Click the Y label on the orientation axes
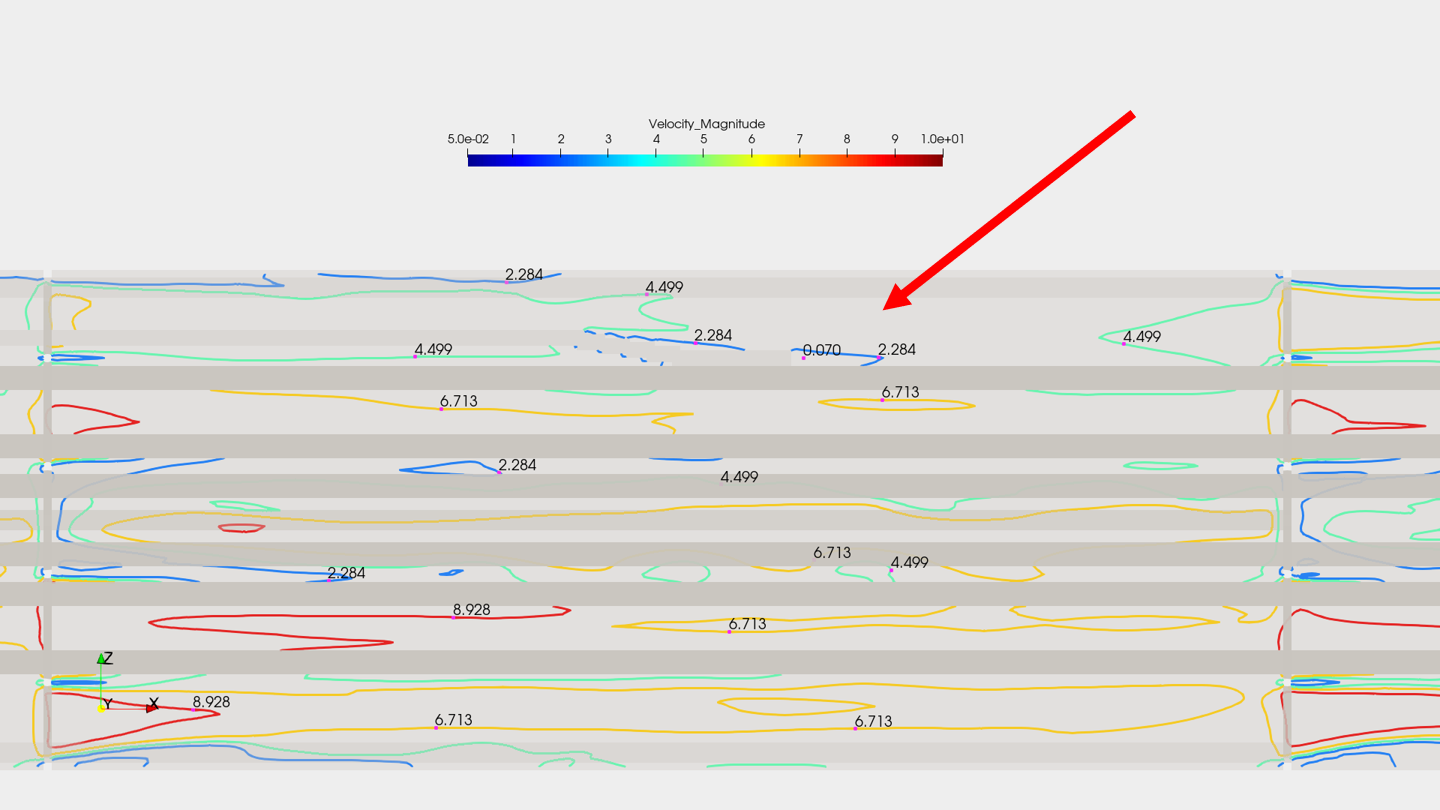 click(108, 705)
